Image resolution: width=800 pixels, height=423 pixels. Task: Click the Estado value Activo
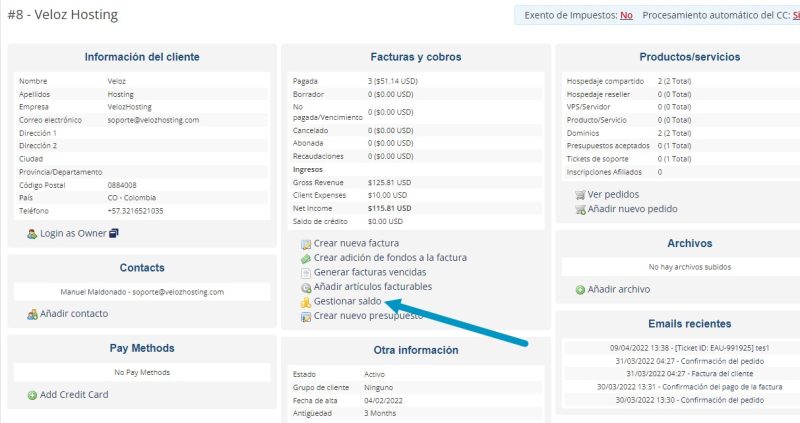pos(374,375)
